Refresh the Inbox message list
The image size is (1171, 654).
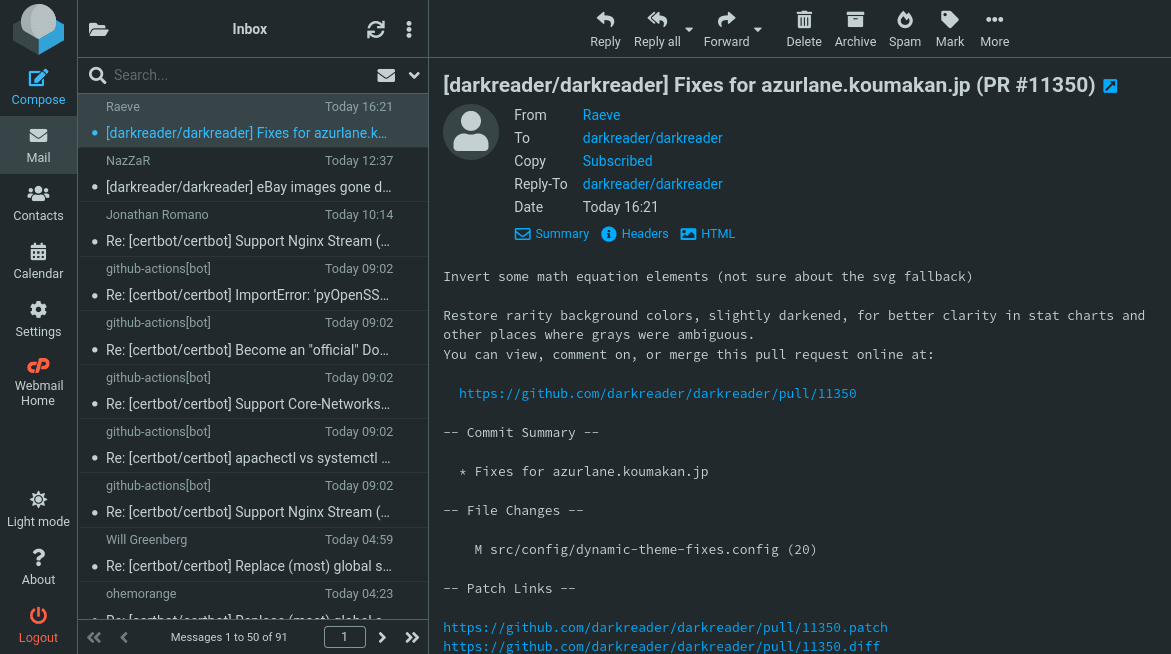click(375, 29)
